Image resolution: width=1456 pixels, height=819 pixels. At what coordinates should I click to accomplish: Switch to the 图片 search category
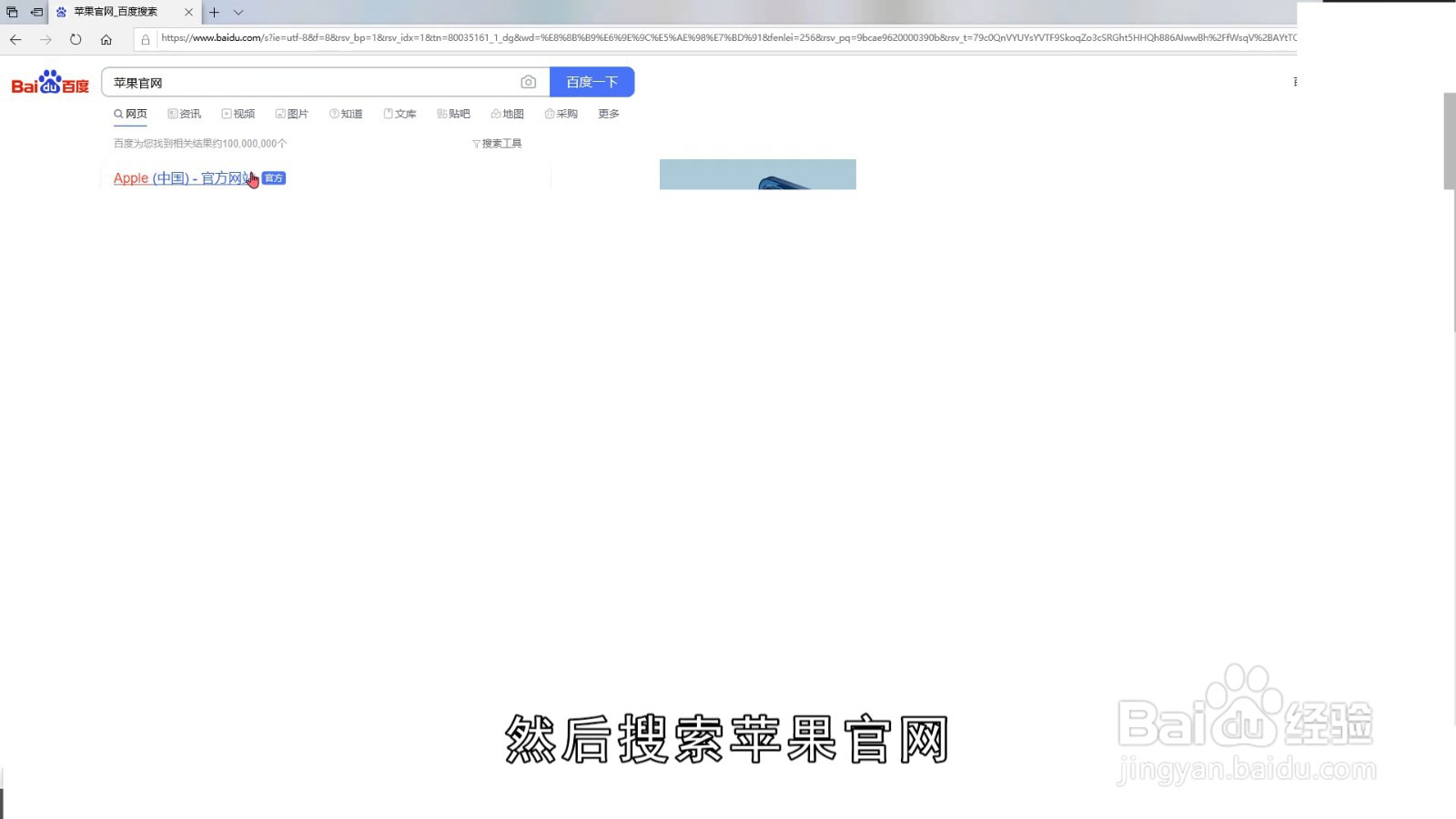[293, 113]
